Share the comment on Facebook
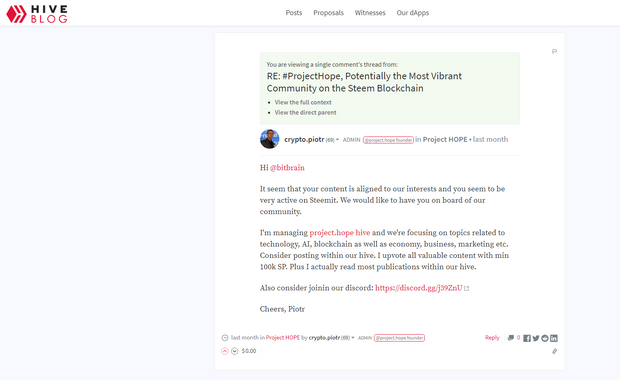This screenshot has width=620, height=380. click(527, 338)
